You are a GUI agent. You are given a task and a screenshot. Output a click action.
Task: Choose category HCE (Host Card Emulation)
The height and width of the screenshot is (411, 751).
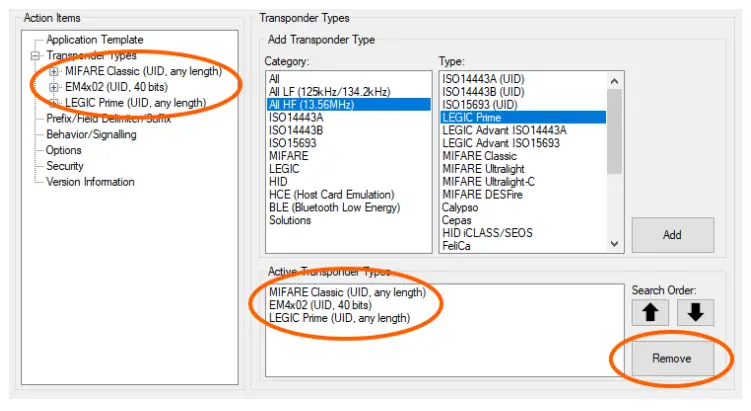point(349,195)
